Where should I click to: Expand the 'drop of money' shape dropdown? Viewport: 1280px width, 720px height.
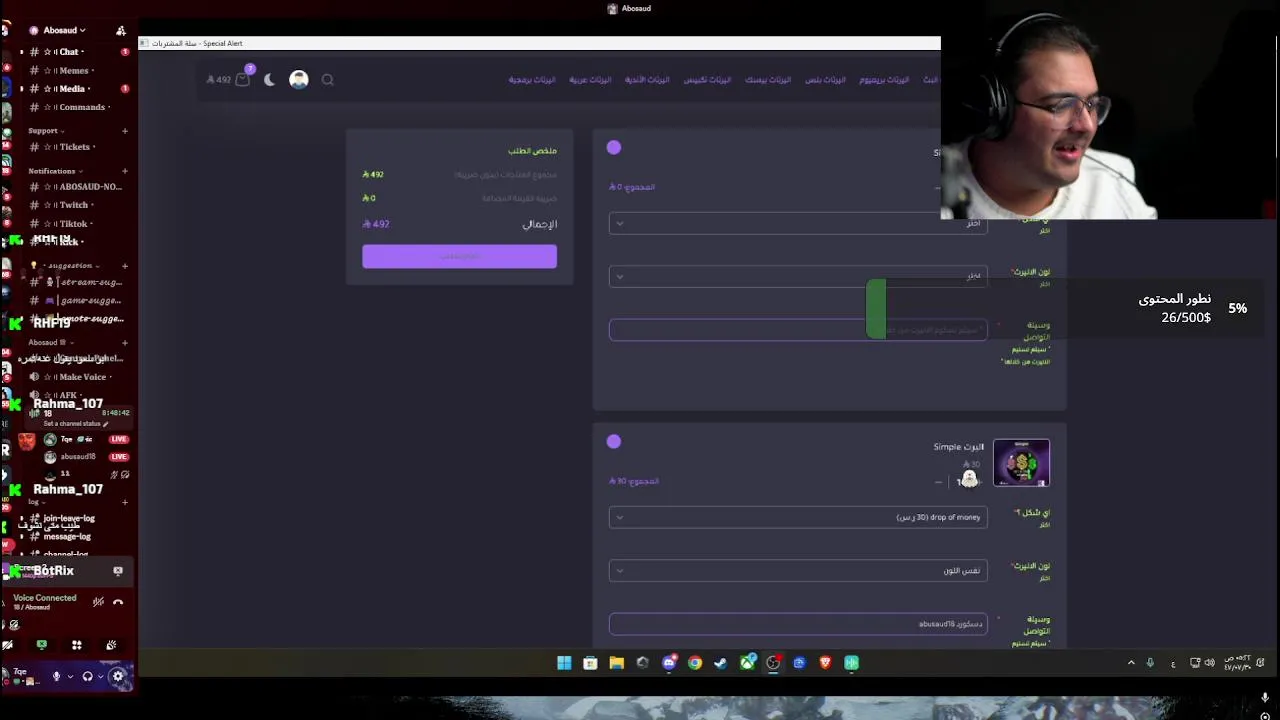(798, 517)
